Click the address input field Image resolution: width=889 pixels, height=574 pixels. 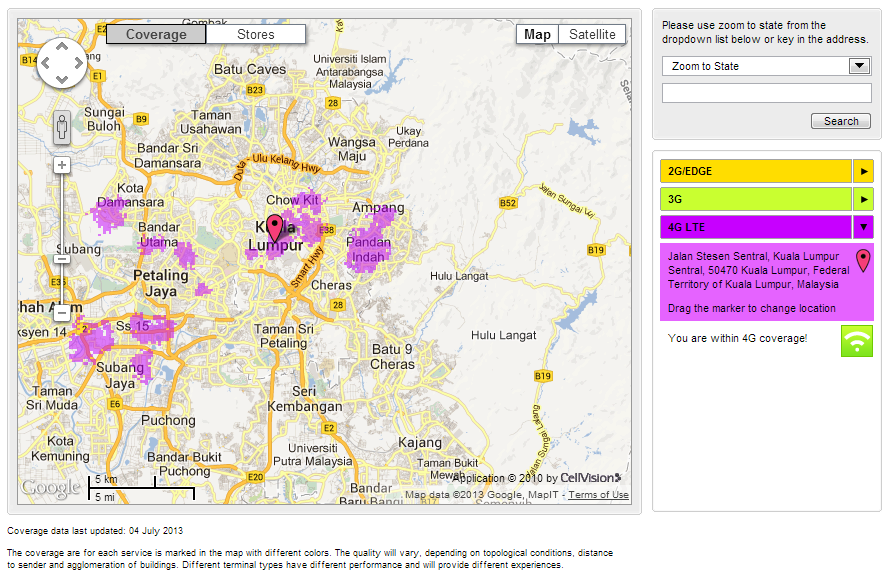(766, 93)
